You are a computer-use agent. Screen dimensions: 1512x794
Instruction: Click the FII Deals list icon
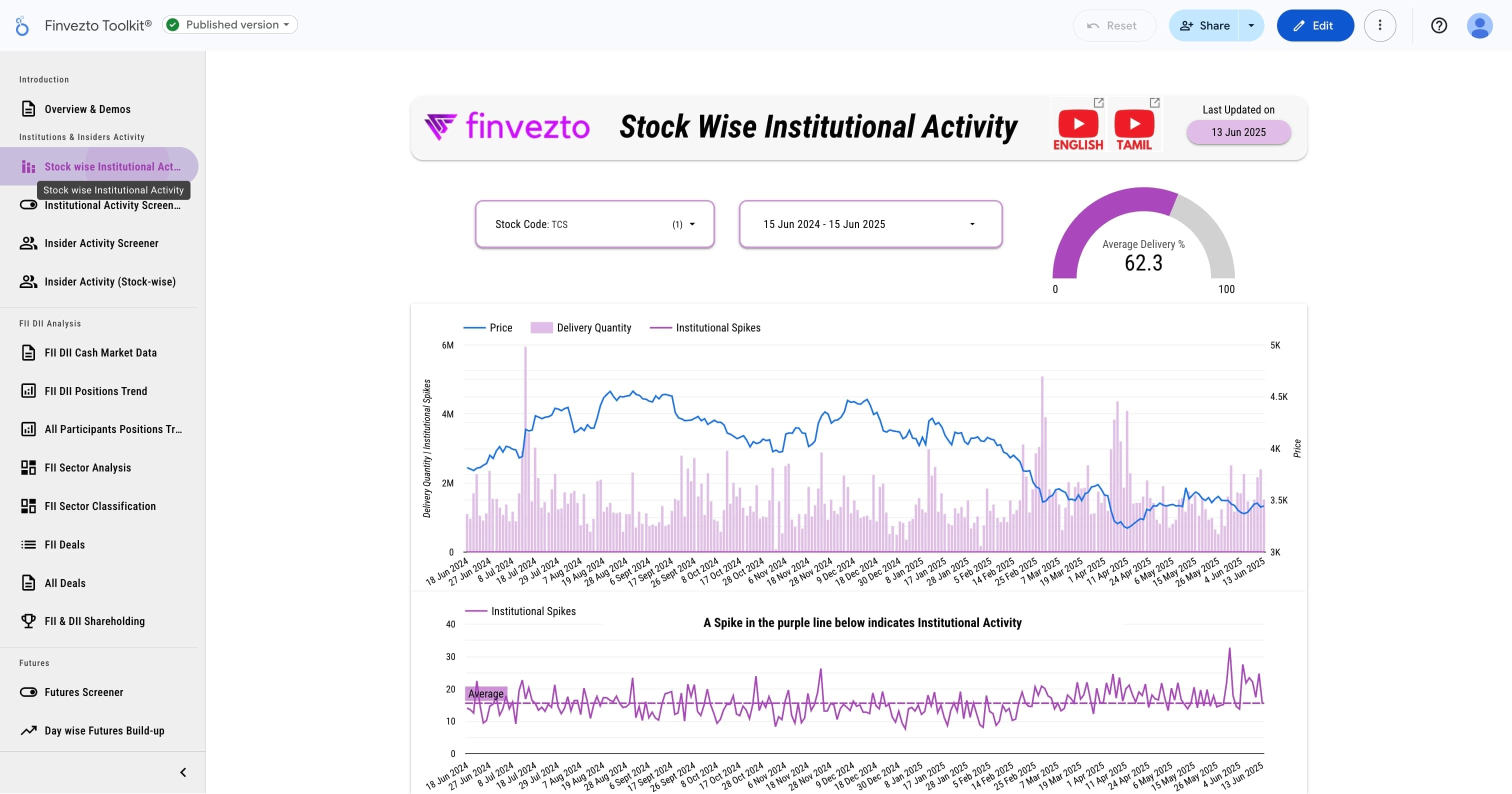tap(28, 544)
